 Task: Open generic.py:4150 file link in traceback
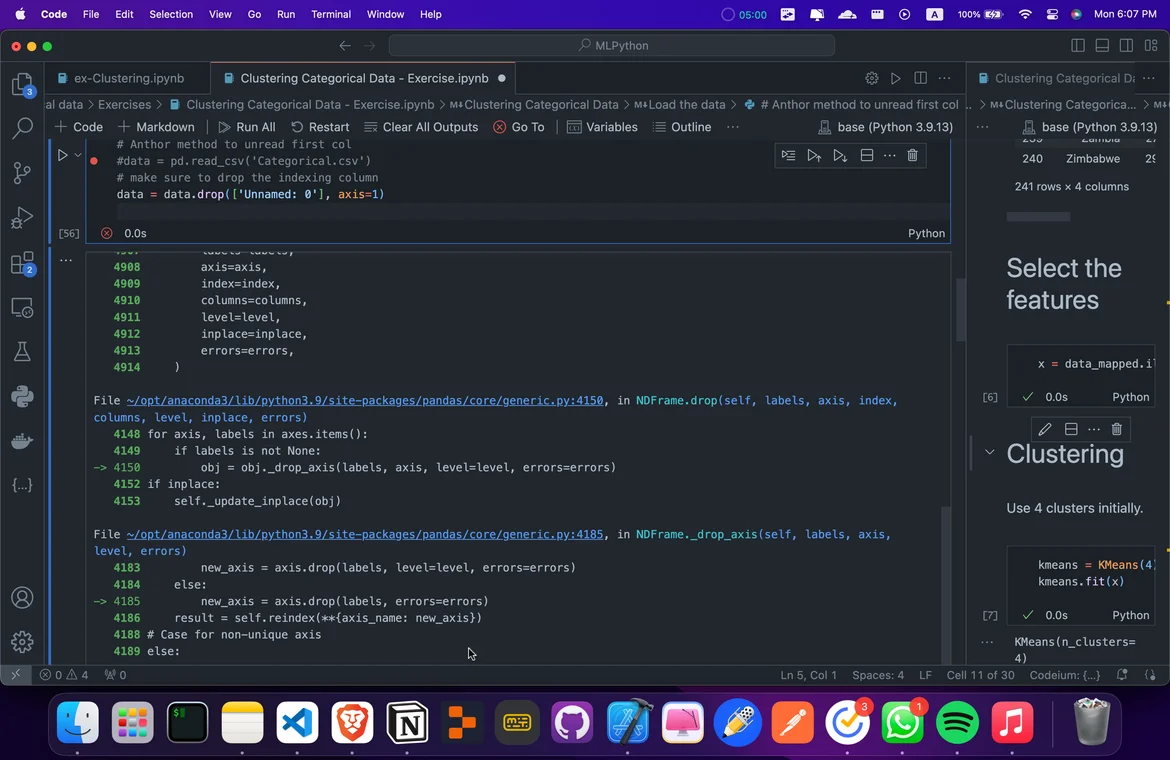click(365, 400)
